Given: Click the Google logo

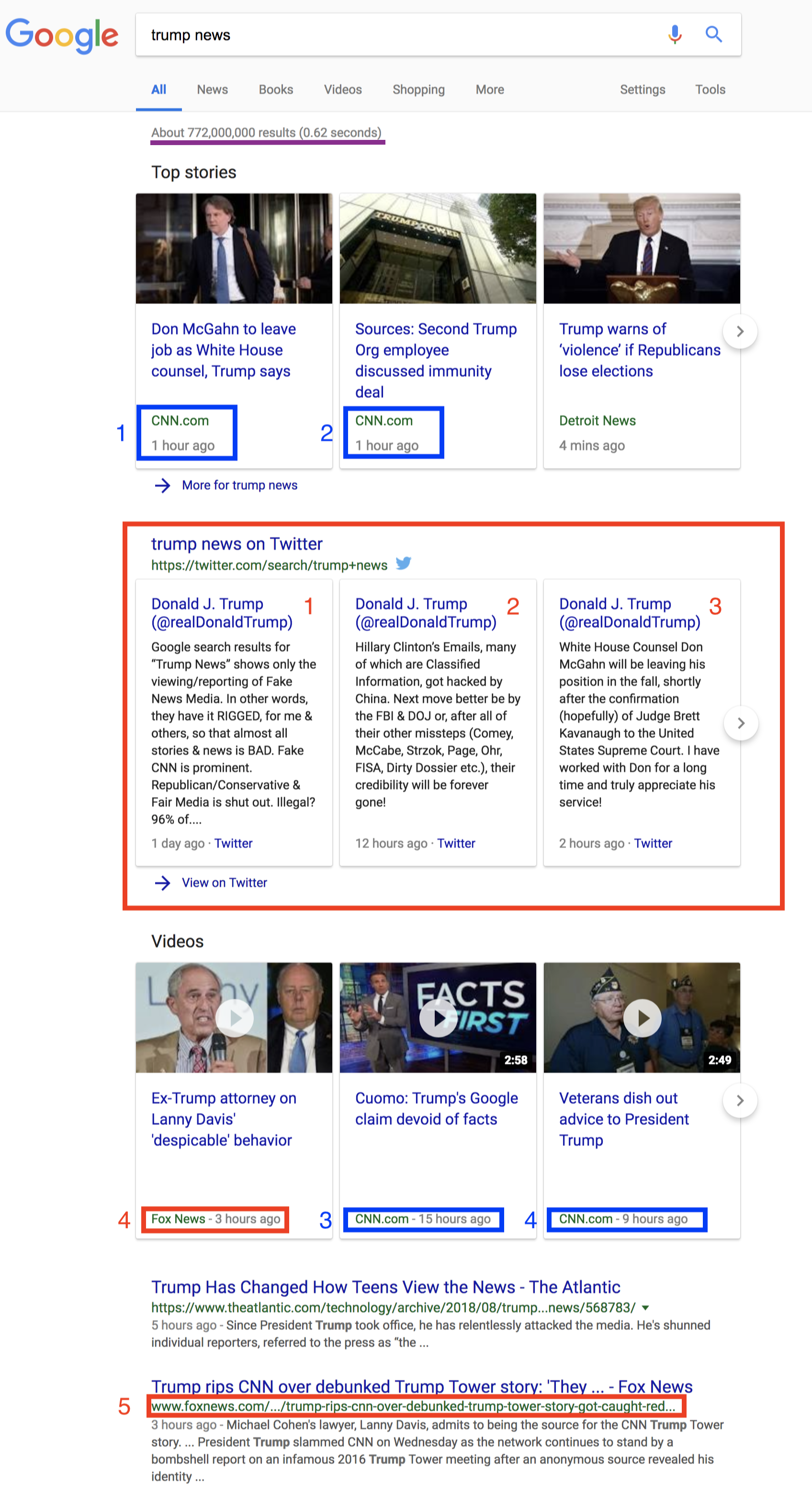Looking at the screenshot, I should pyautogui.click(x=62, y=35).
